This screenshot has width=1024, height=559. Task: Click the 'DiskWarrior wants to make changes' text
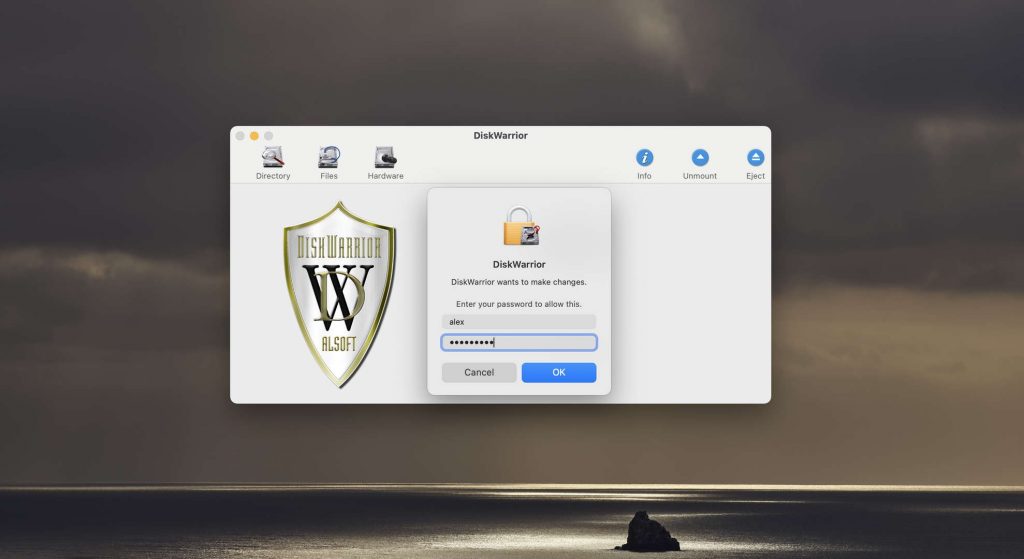[x=519, y=282]
